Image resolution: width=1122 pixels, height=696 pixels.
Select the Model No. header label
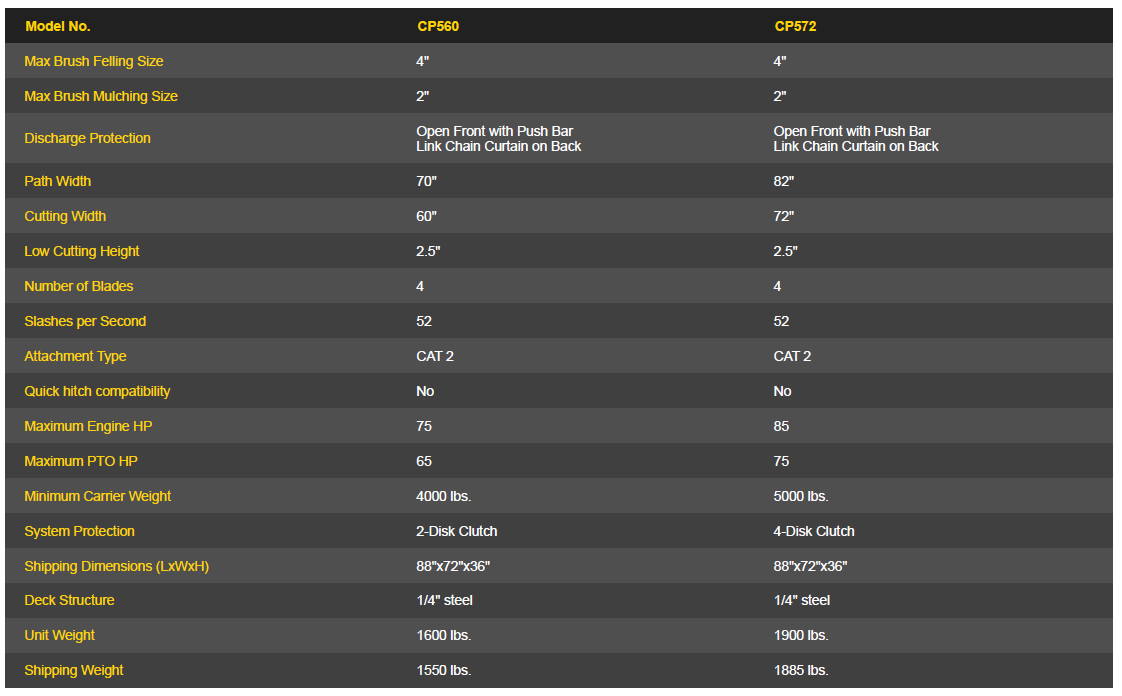coord(57,26)
